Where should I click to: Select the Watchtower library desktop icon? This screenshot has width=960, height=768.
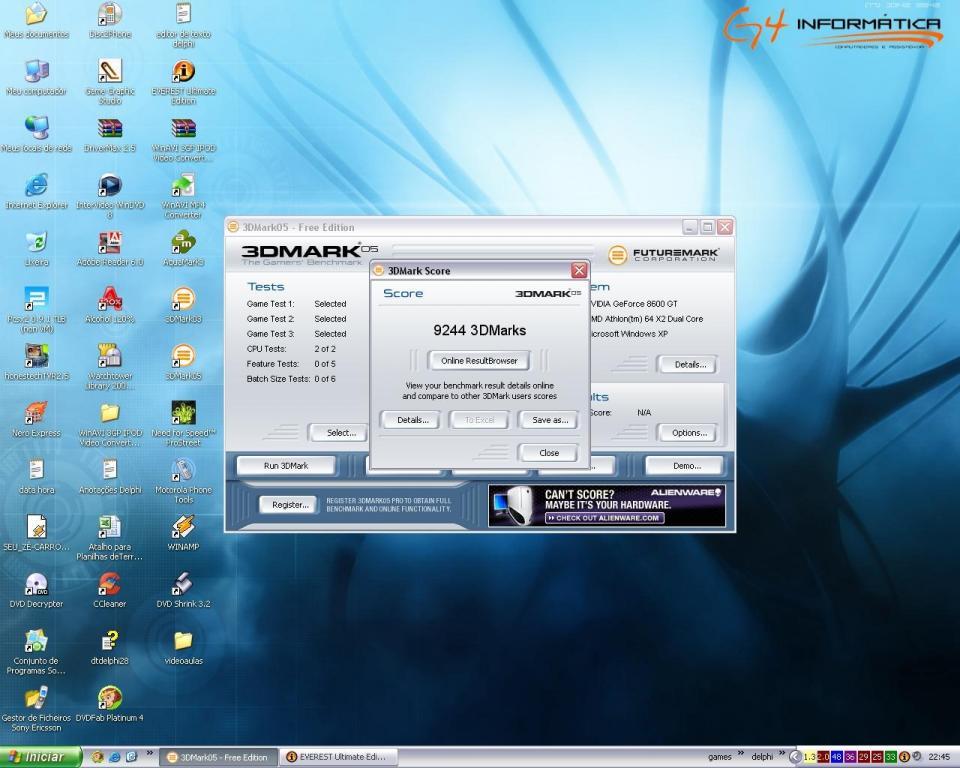point(110,367)
